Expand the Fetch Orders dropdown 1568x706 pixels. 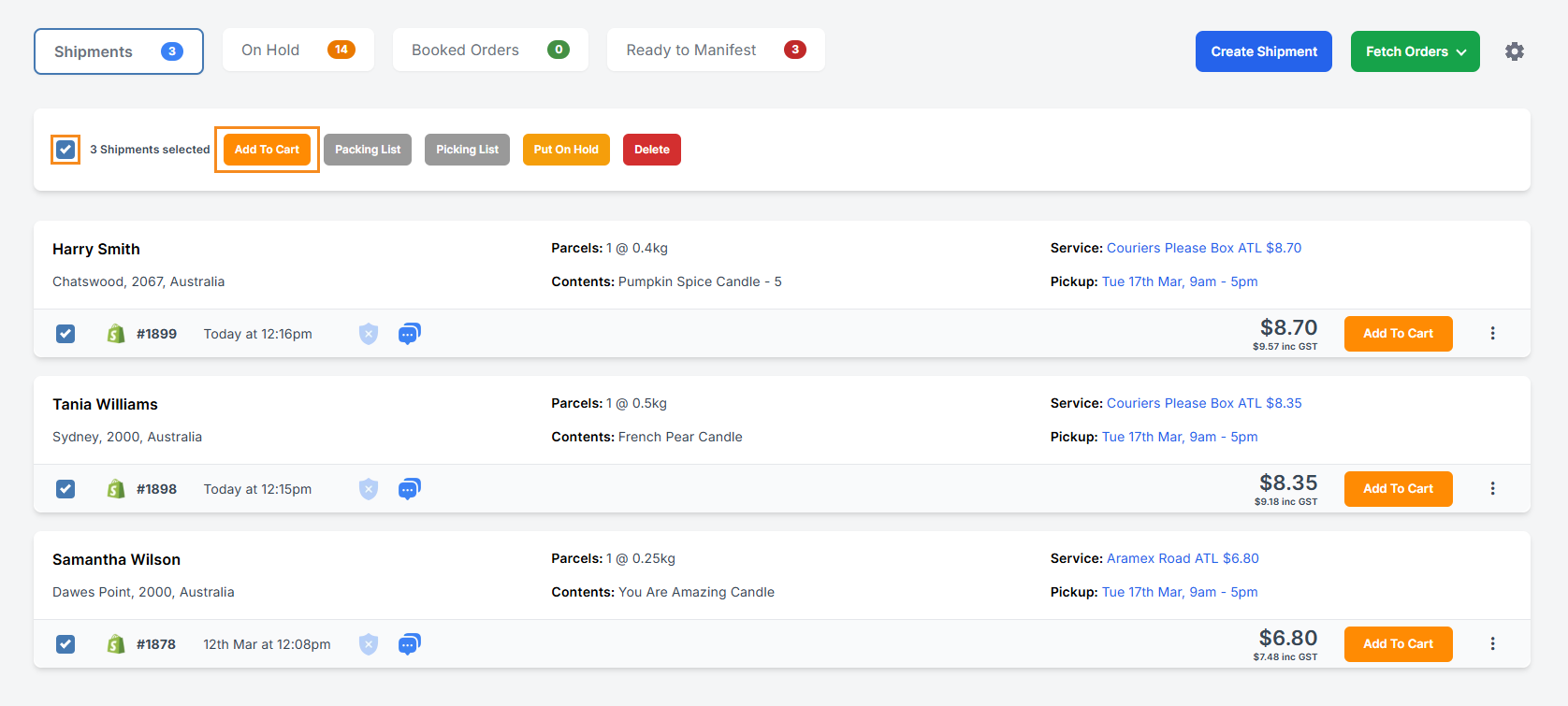[1415, 51]
